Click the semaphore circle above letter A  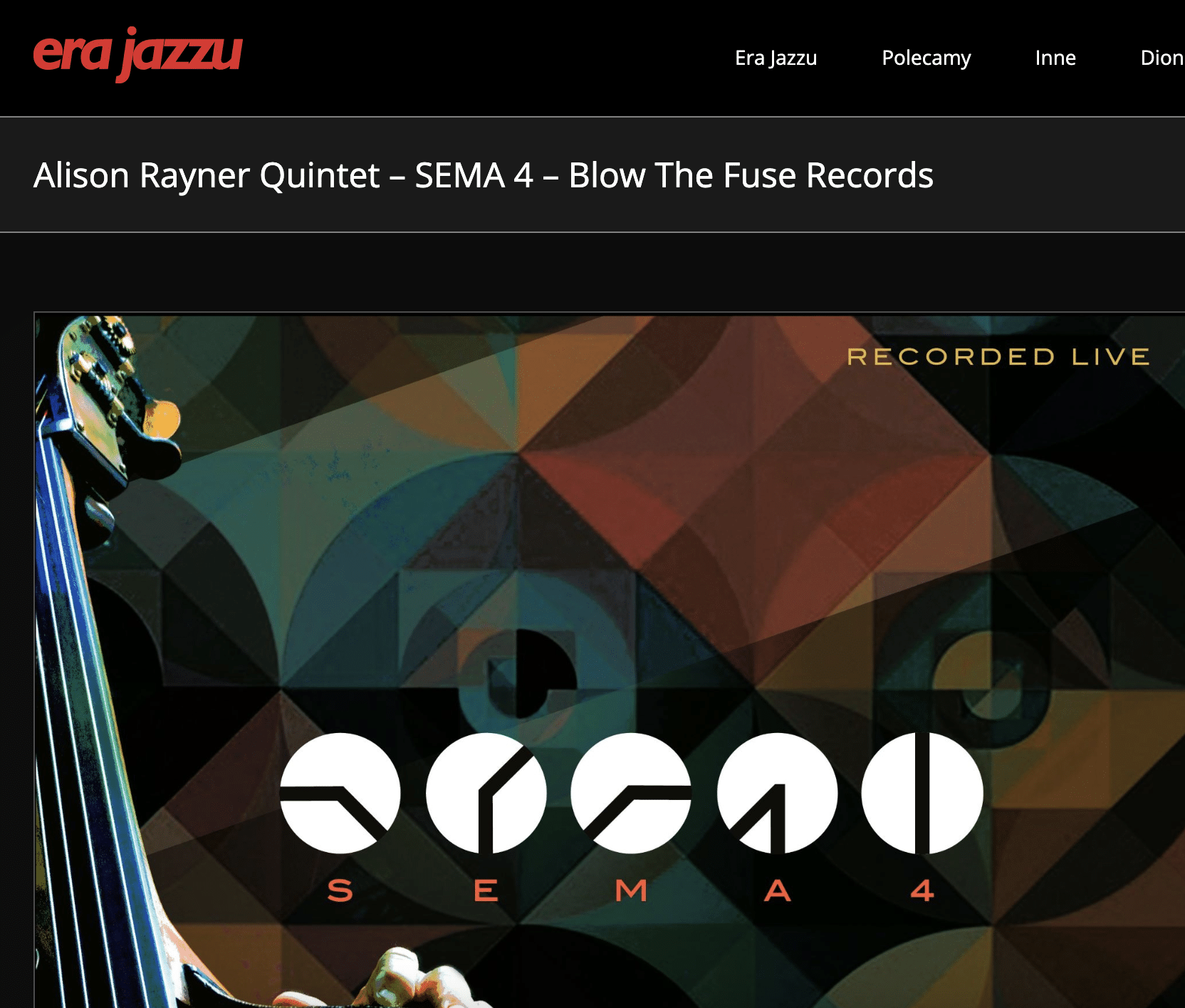[777, 793]
